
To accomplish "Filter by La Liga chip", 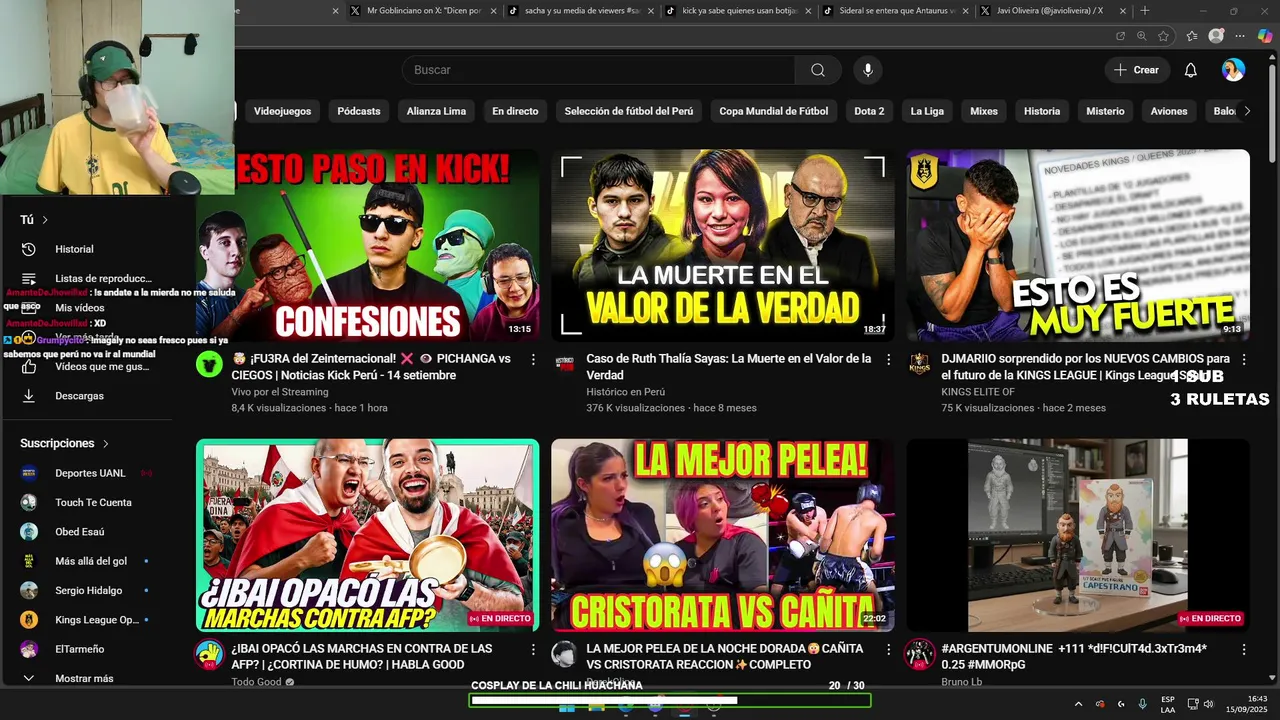I will (x=927, y=111).
